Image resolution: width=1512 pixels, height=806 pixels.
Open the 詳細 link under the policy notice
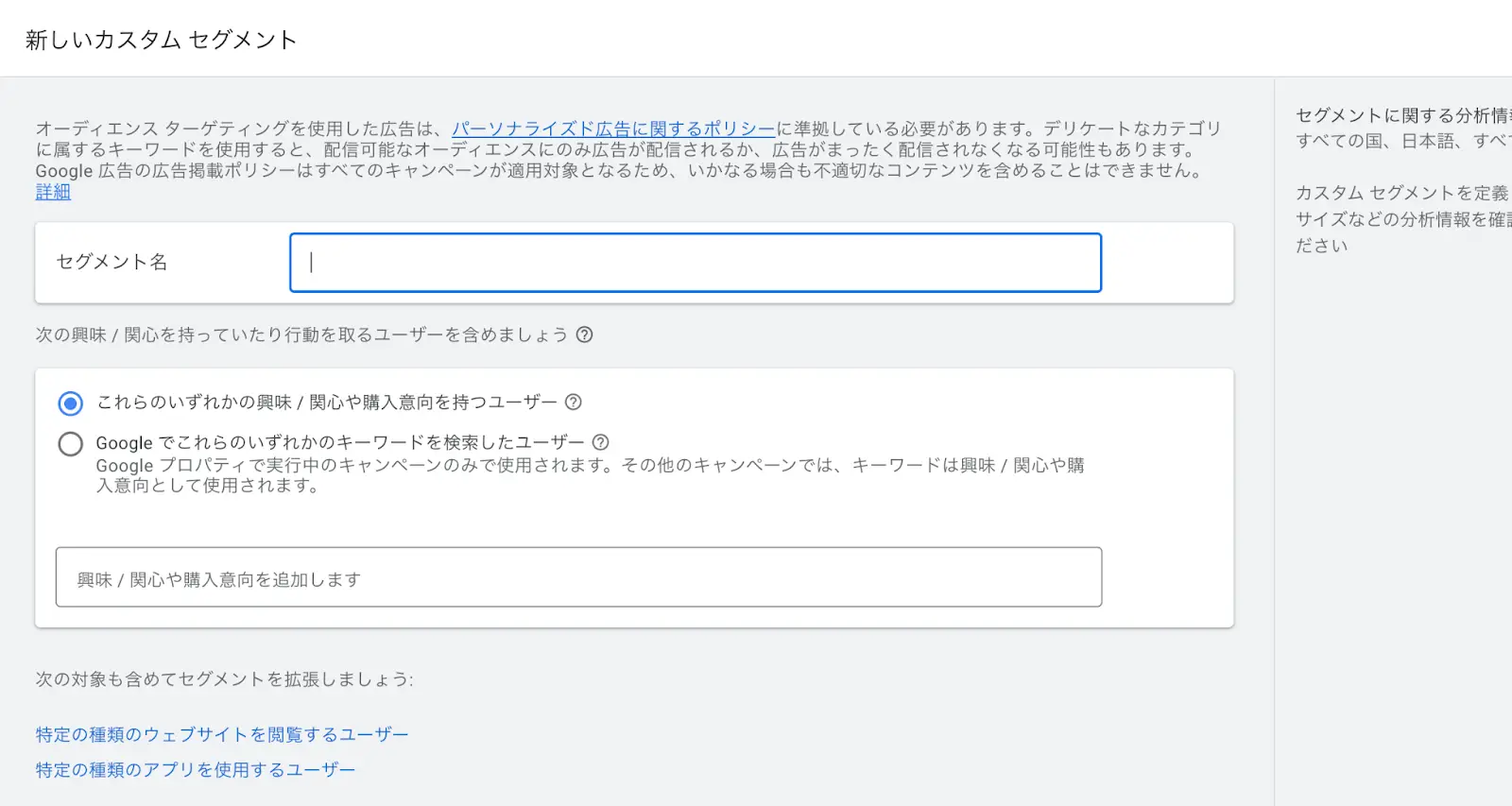pos(53,192)
